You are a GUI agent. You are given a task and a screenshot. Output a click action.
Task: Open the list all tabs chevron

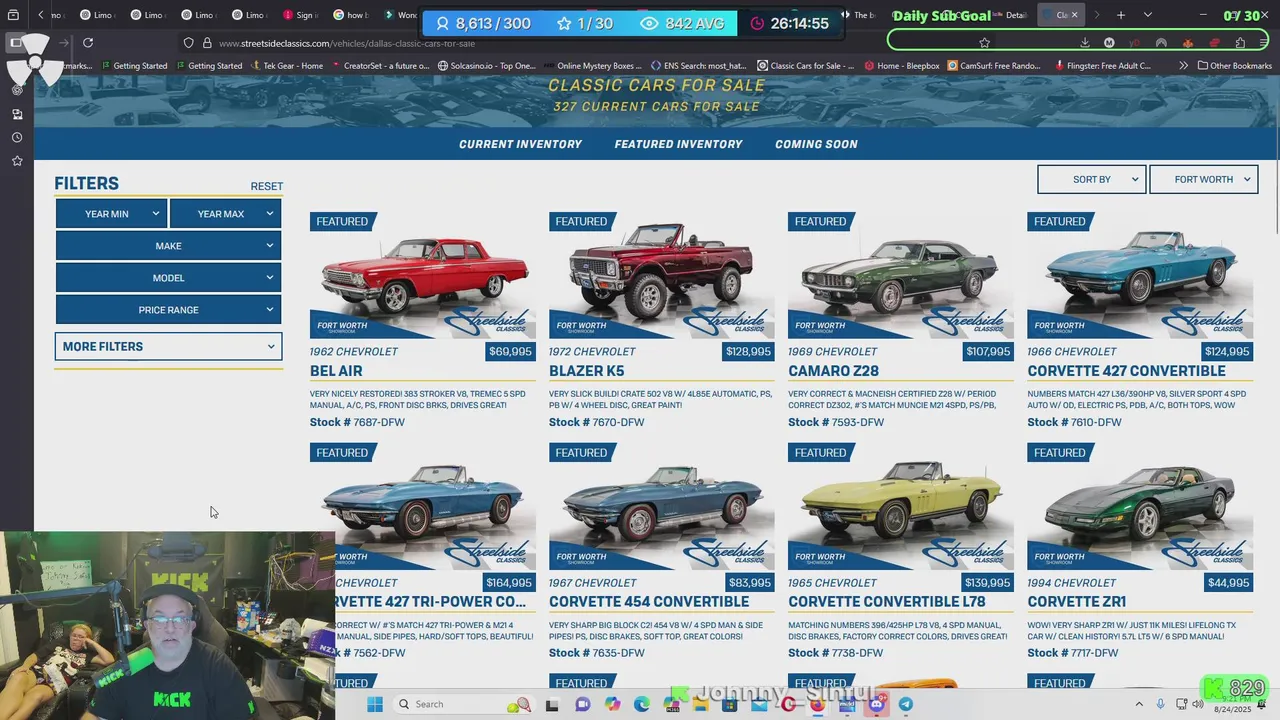coord(1147,15)
